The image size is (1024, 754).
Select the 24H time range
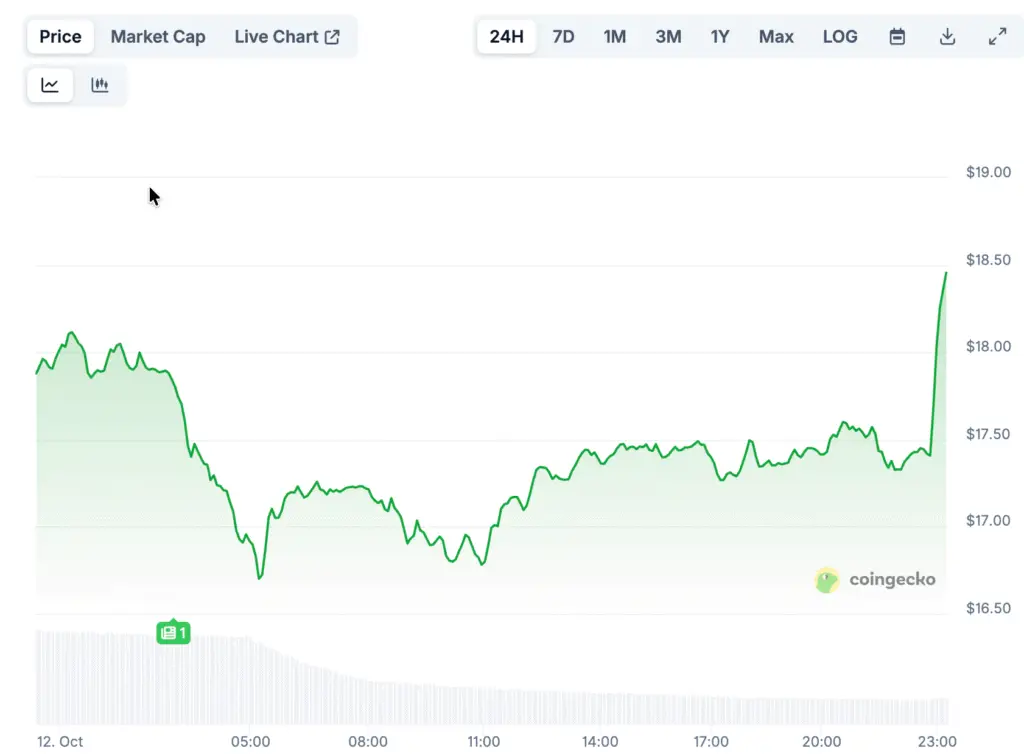507,37
